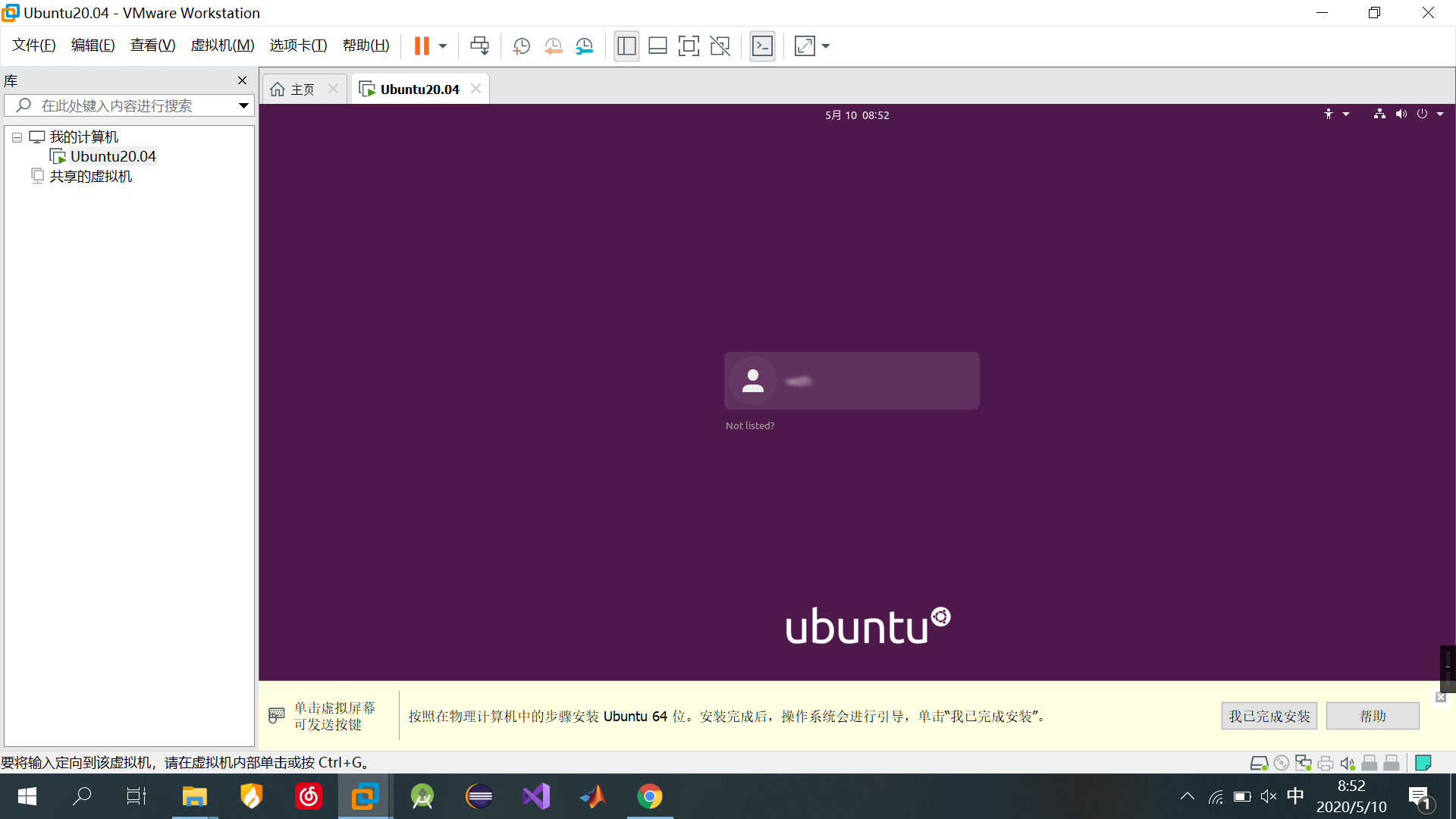Viewport: 1456px width, 819px height.
Task: Collapse the 我的计算机 tree node
Action: click(x=17, y=136)
